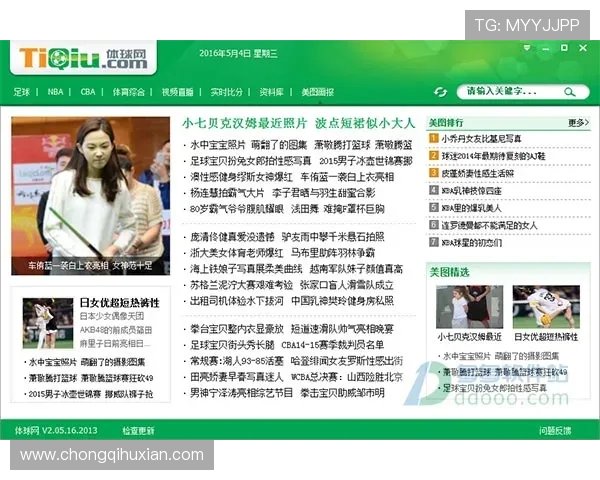
Task: Open the CBA tab
Action: click(x=88, y=92)
